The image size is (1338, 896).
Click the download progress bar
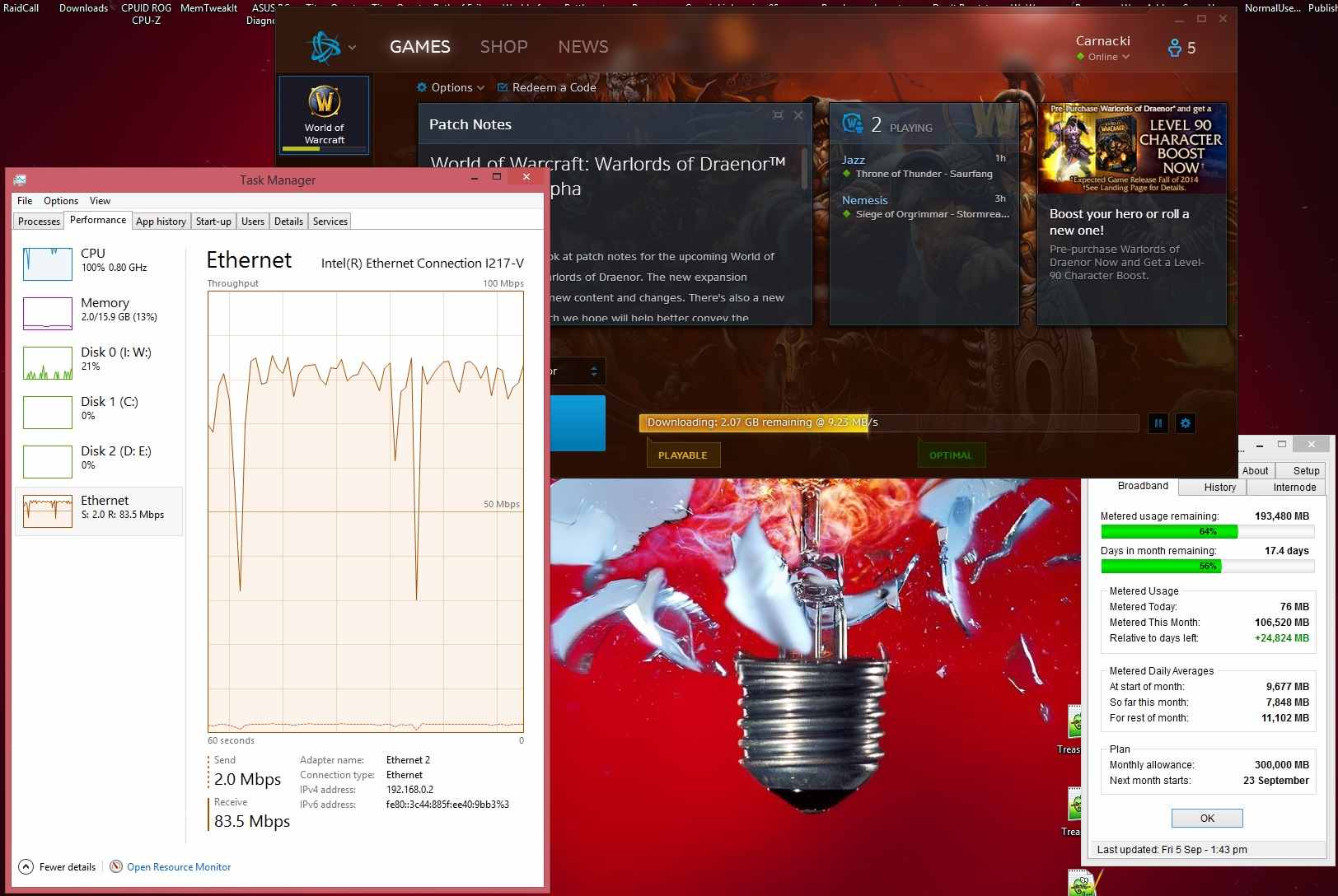pos(888,422)
